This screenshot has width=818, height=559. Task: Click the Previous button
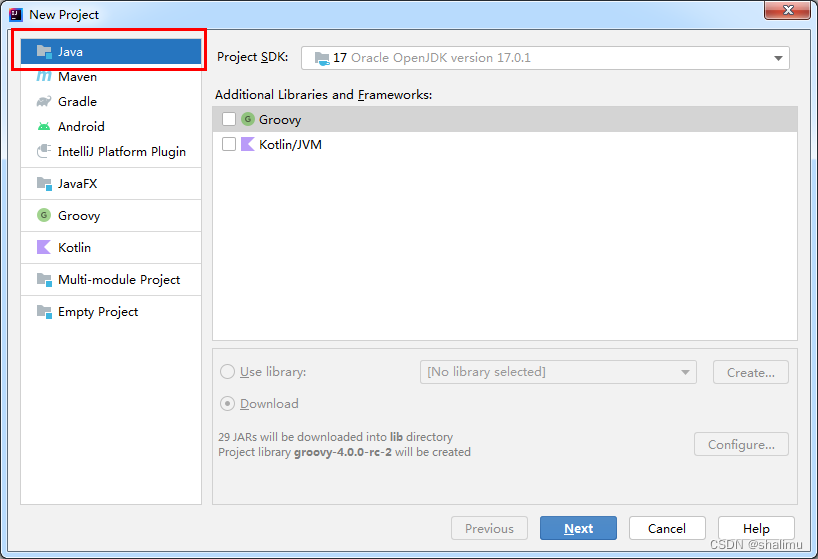[489, 528]
